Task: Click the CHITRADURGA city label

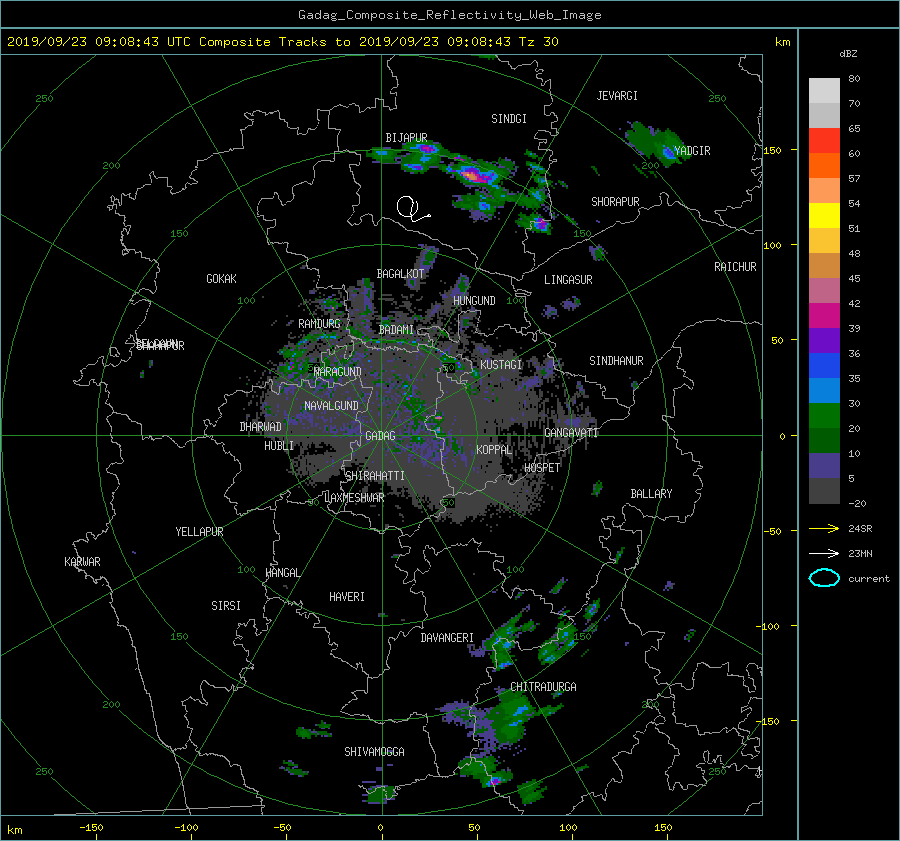Action: pos(544,687)
